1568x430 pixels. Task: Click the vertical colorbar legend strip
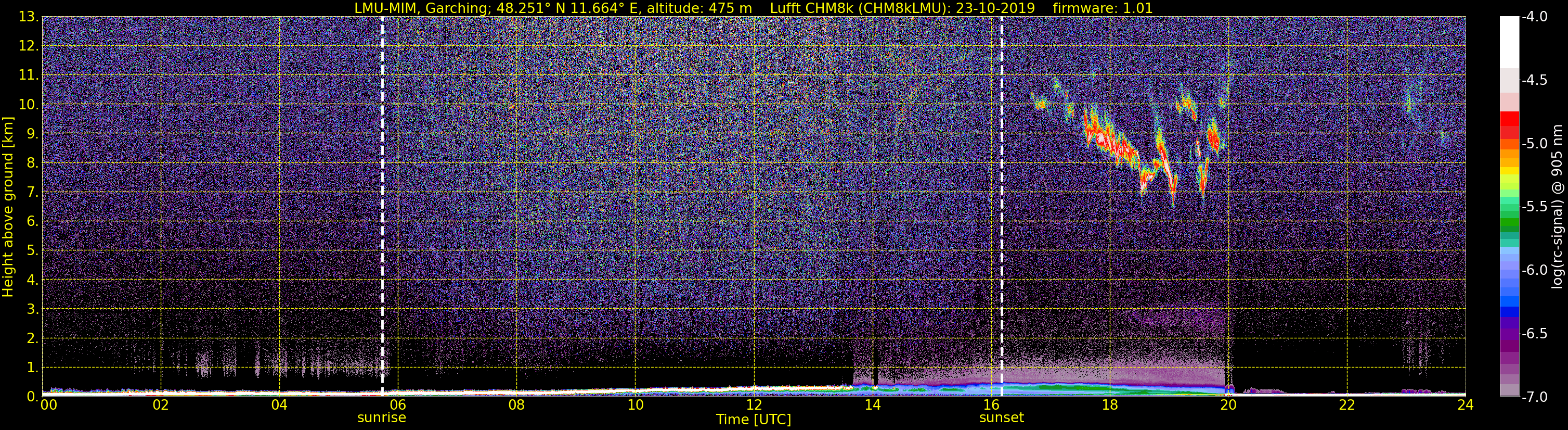click(1509, 207)
